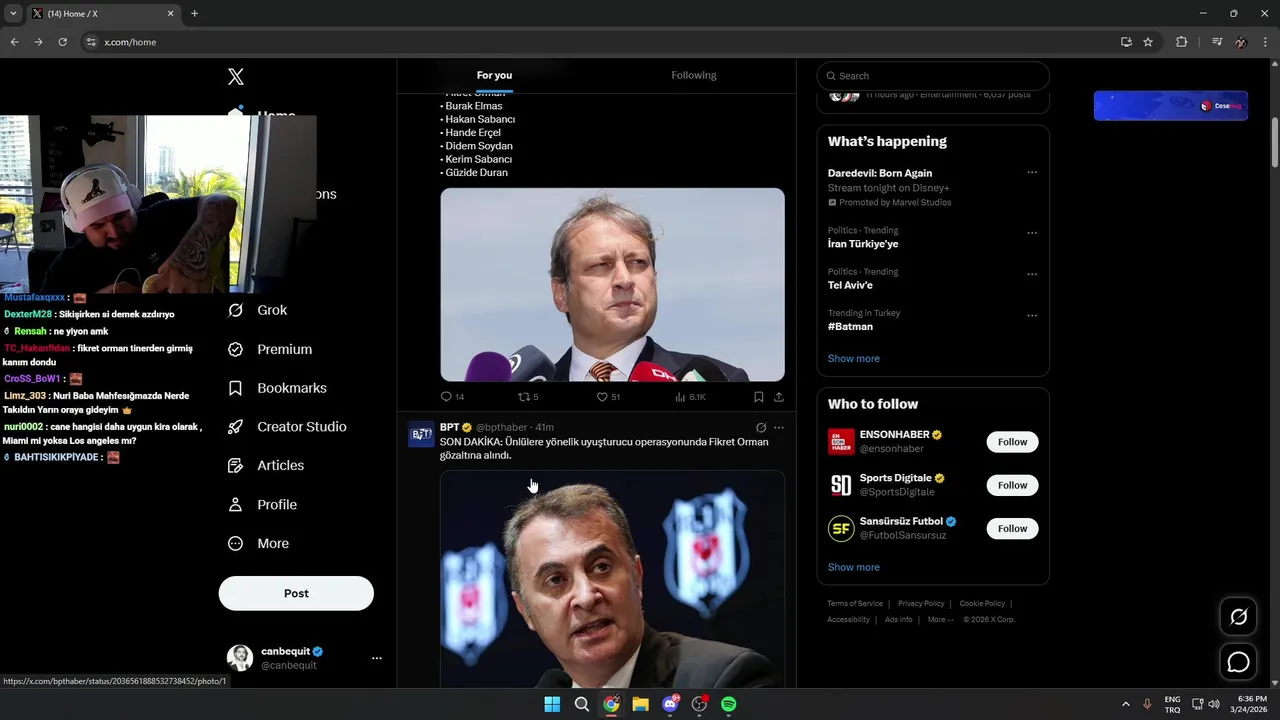The image size is (1280, 720).
Task: Open Spotify from the taskbar
Action: [x=729, y=704]
